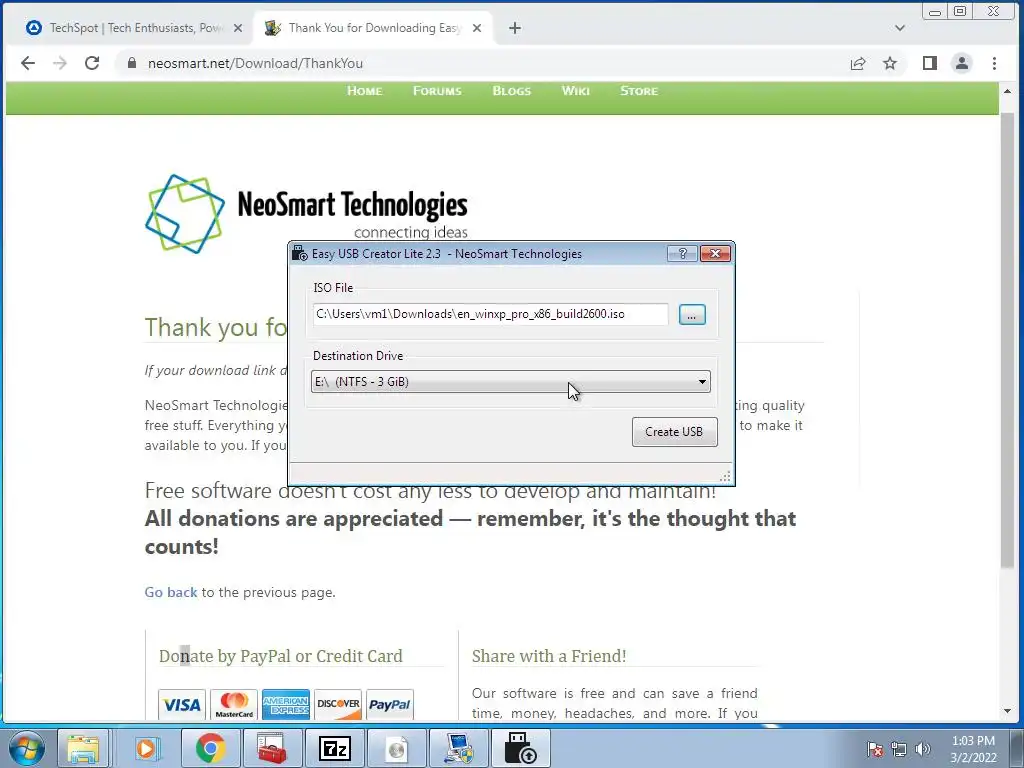Open the Blogs navigation item
The height and width of the screenshot is (768, 1024).
point(511,91)
